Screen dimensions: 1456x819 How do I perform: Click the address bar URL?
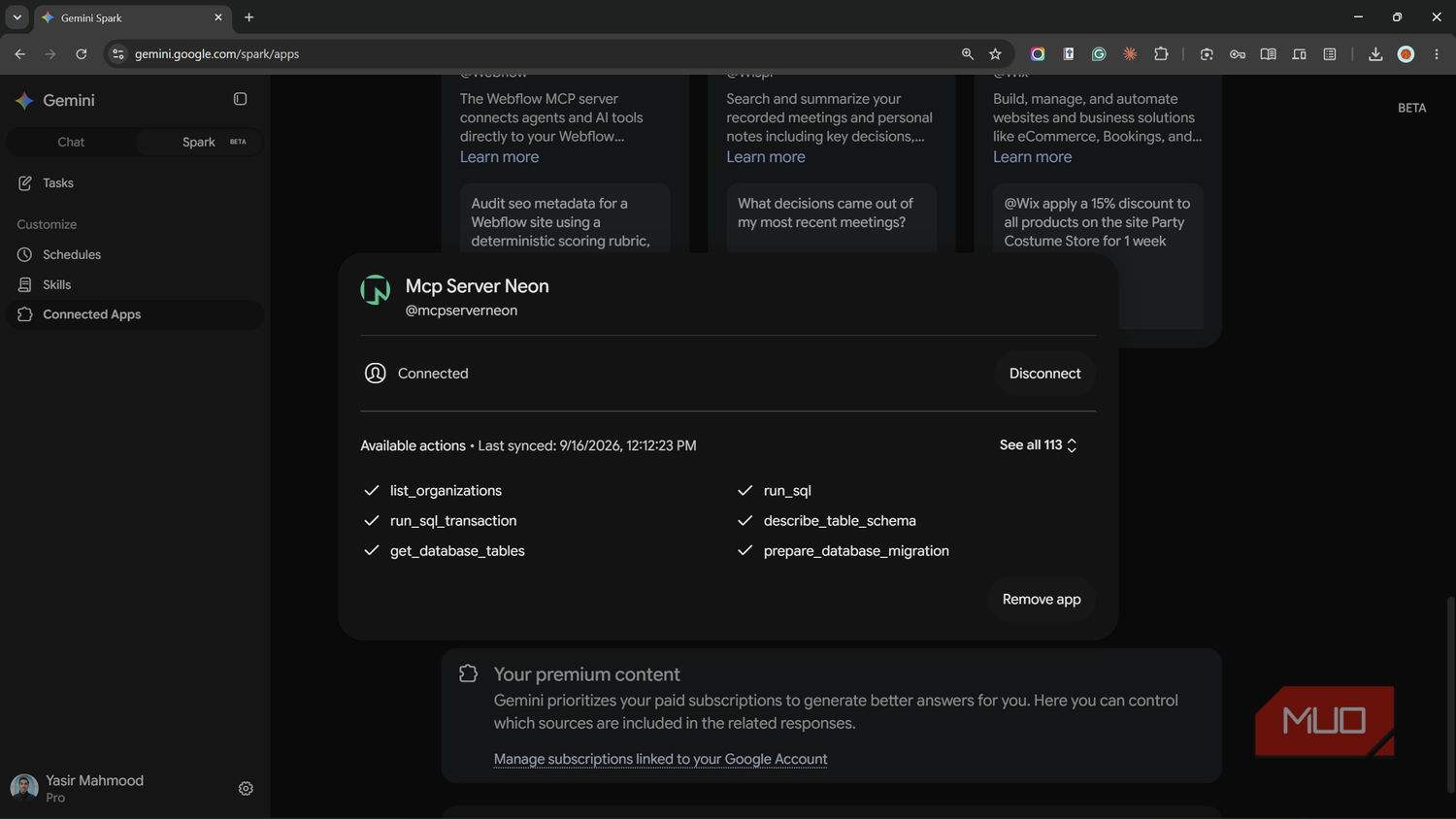pos(216,54)
